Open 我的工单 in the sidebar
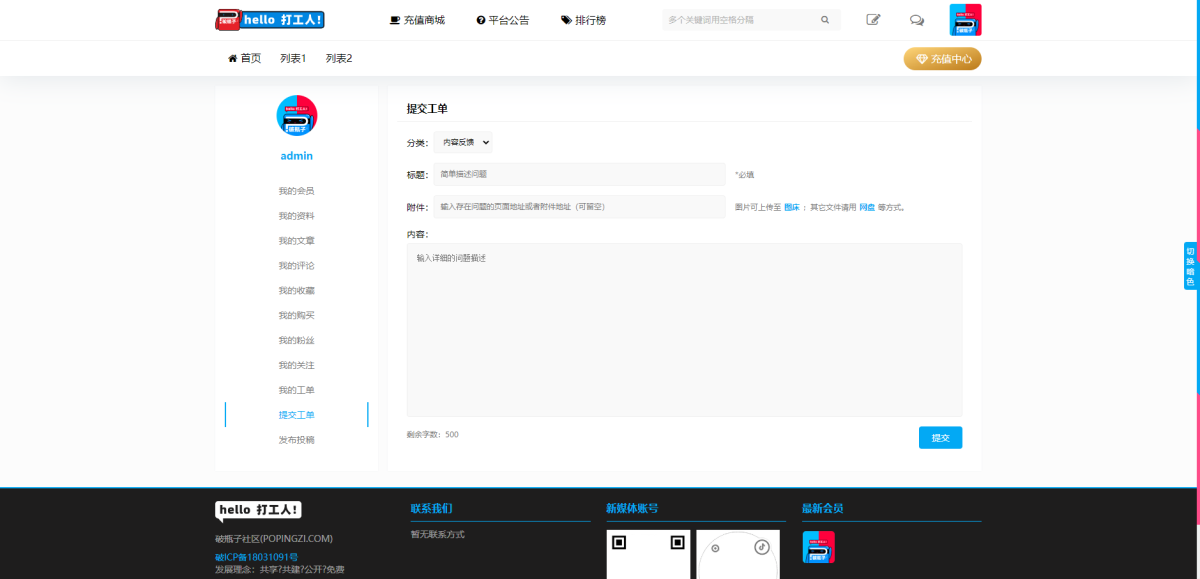This screenshot has height=579, width=1200. point(296,390)
